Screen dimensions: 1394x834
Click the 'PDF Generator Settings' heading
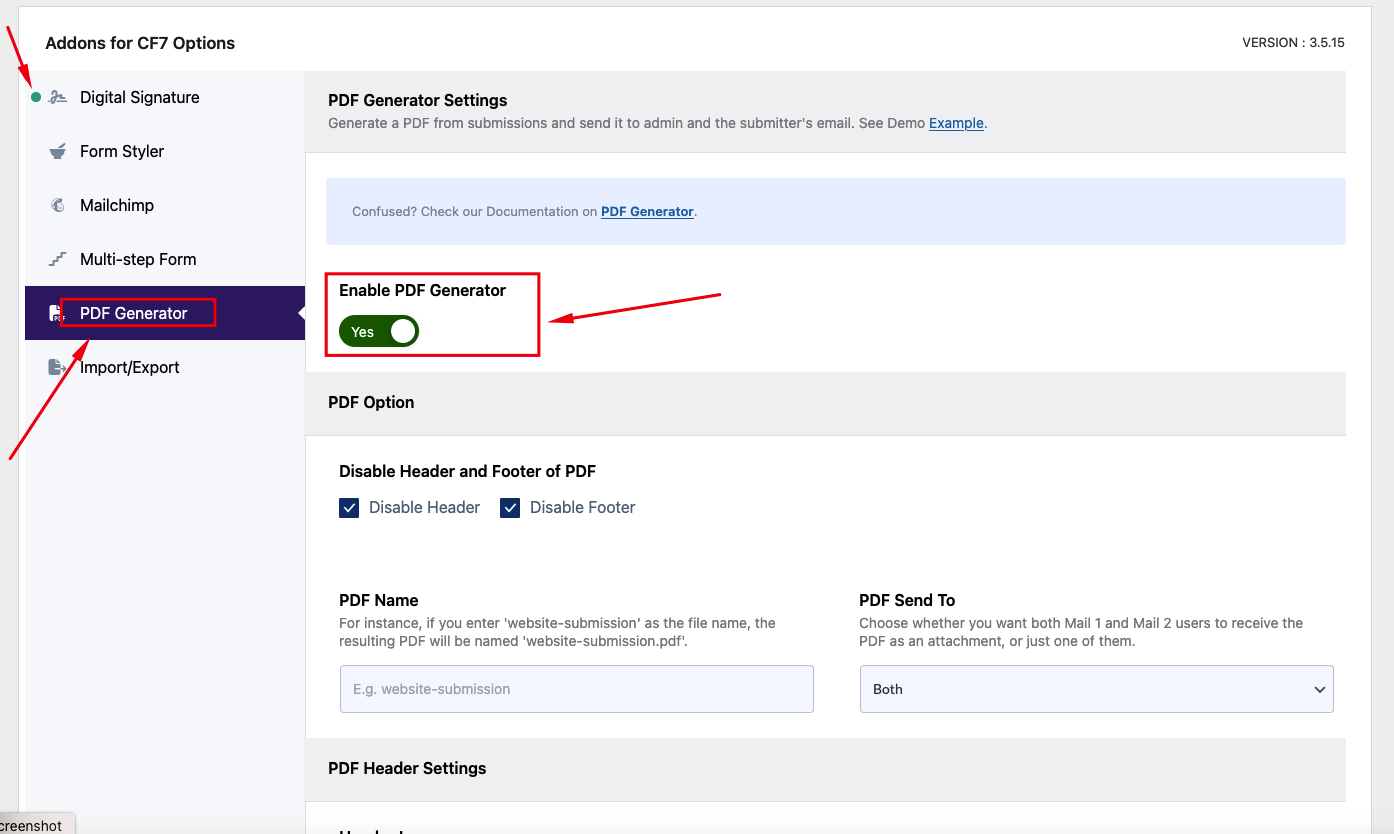(x=418, y=100)
